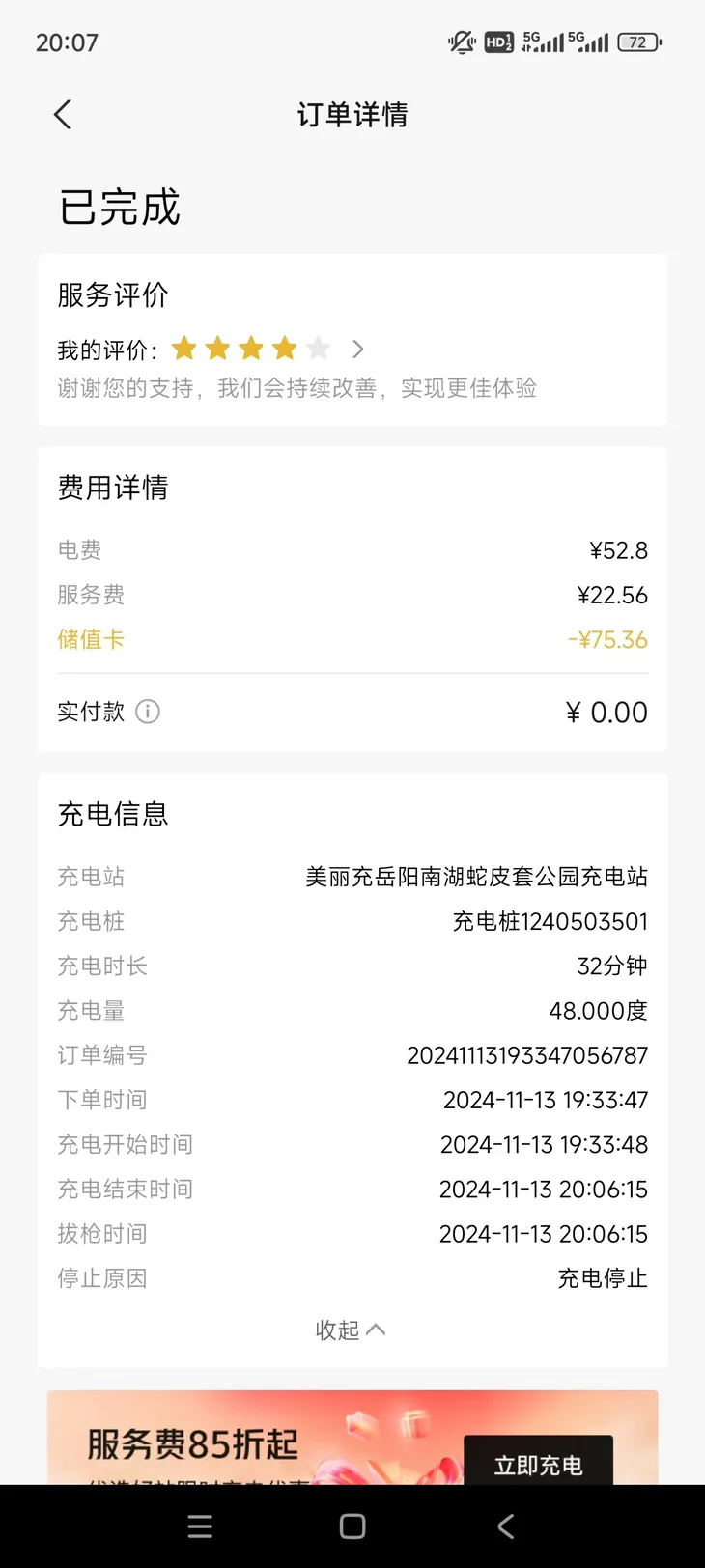This screenshot has width=705, height=1568.
Task: Click the fifth gray rating star
Action: [x=318, y=348]
